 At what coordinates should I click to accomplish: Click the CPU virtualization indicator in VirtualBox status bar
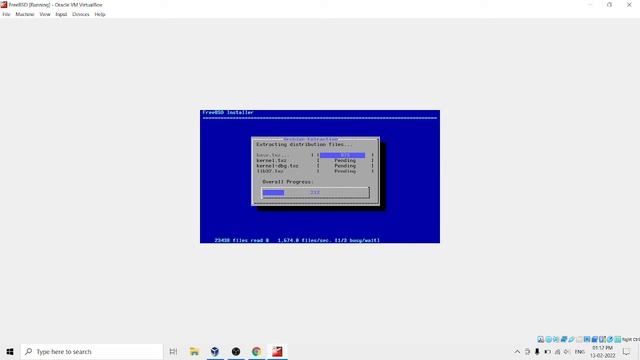point(602,339)
